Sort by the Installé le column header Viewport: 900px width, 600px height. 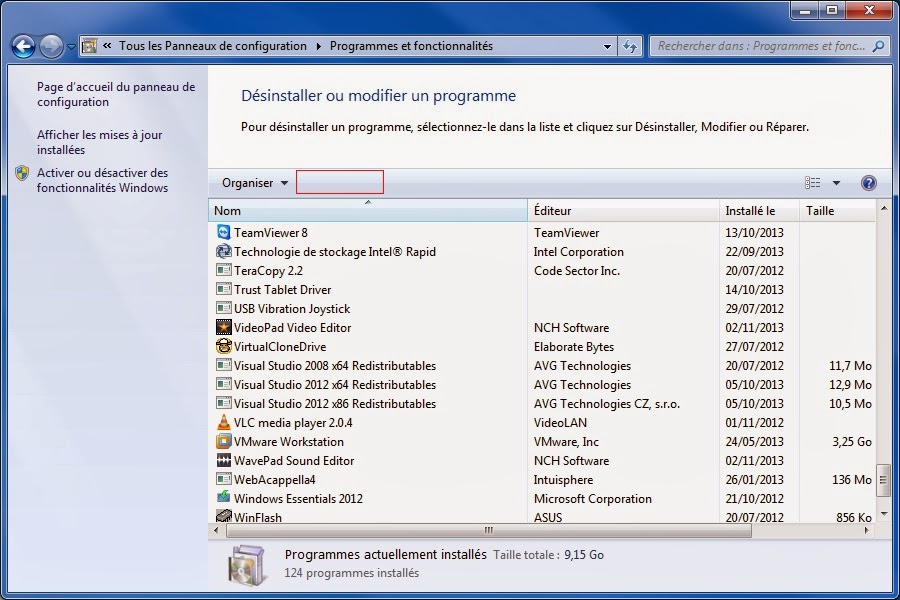(x=759, y=210)
